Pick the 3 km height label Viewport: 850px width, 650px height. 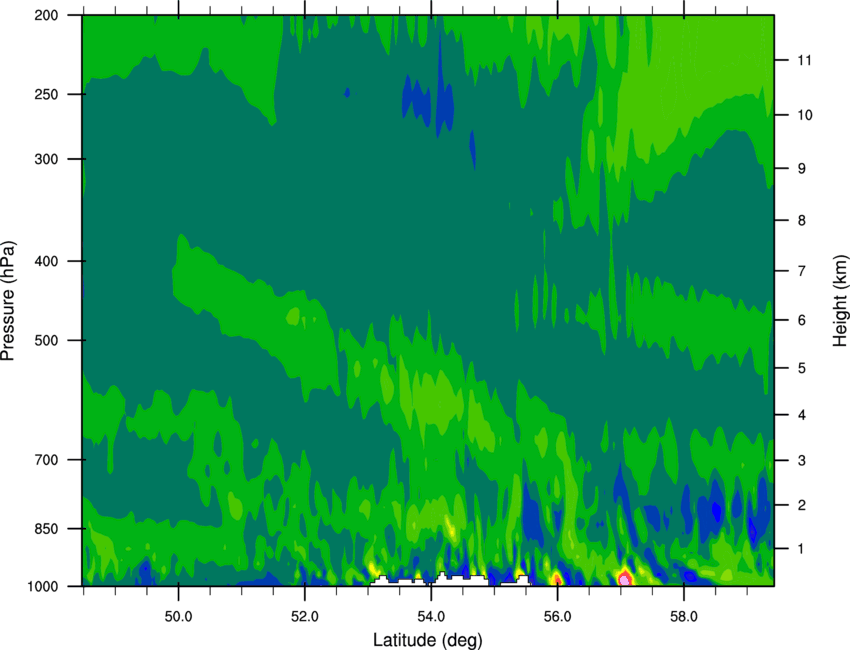click(801, 461)
